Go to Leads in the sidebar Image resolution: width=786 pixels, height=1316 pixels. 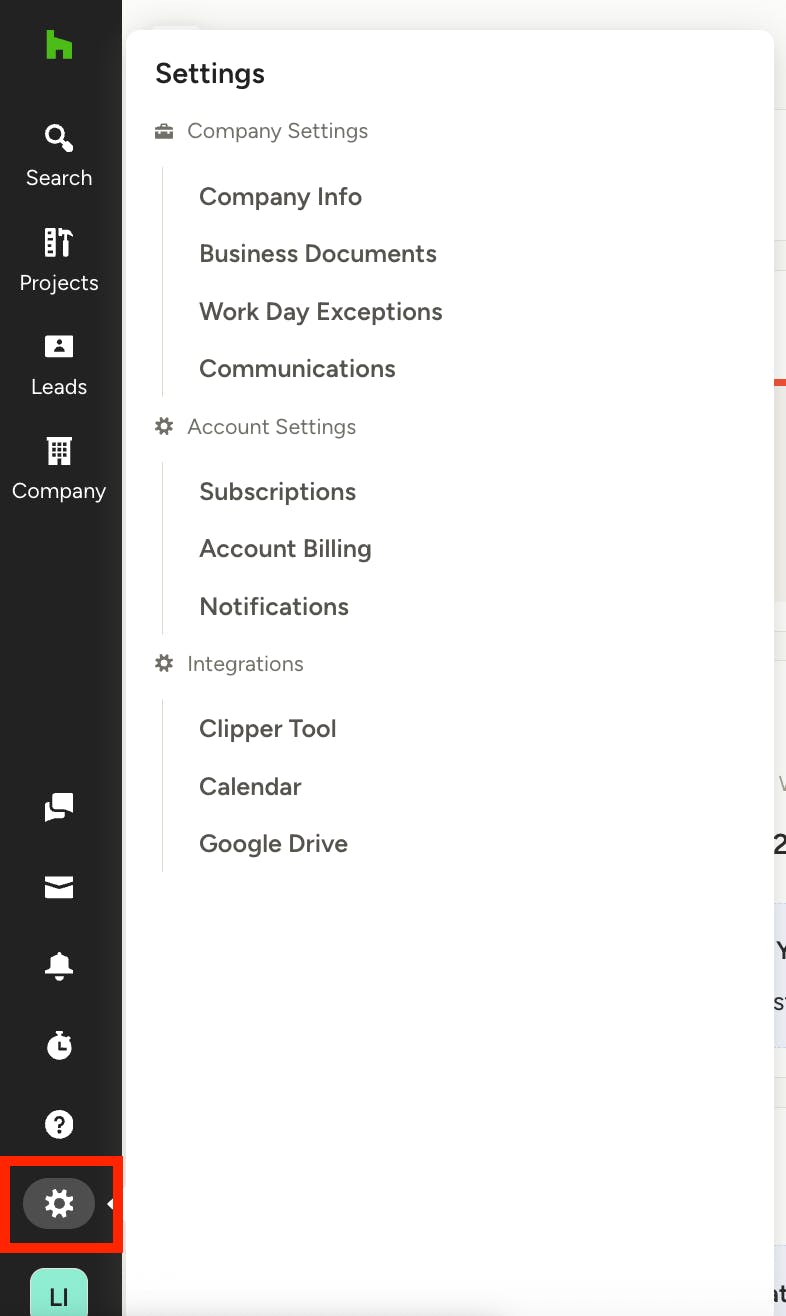coord(59,365)
